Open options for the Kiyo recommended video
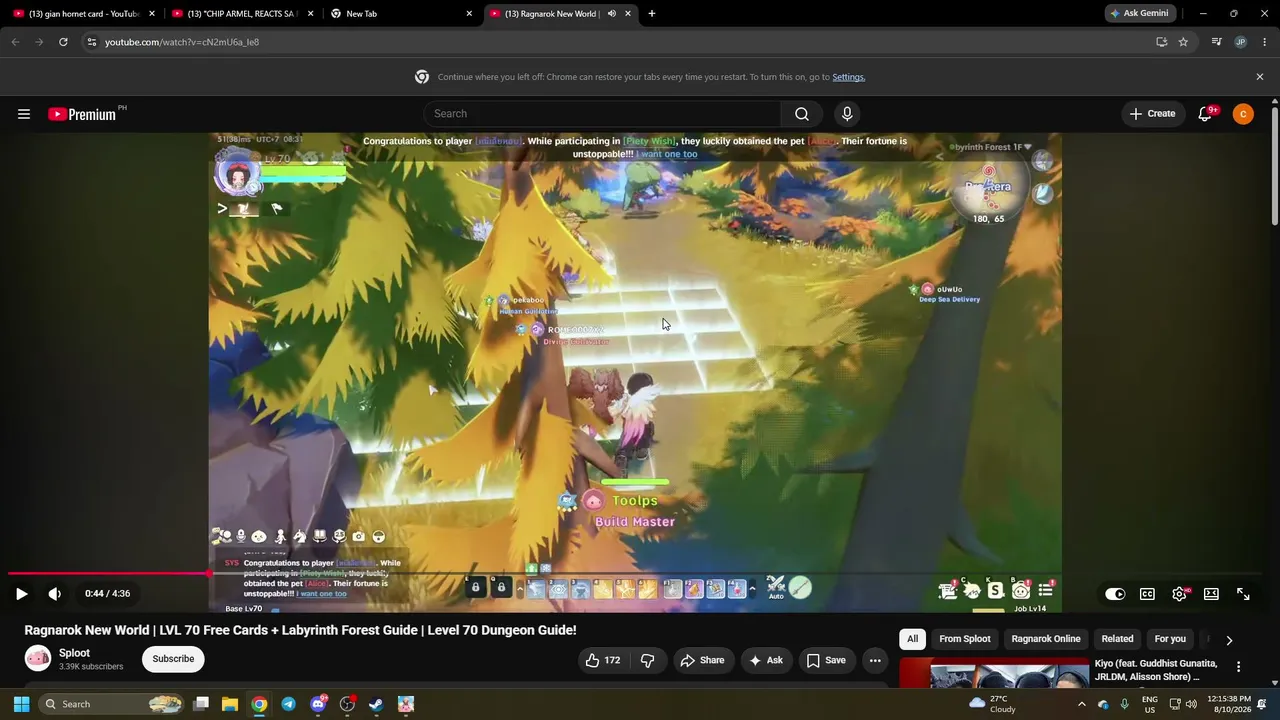Screen dimensions: 1280x720 [1238, 667]
